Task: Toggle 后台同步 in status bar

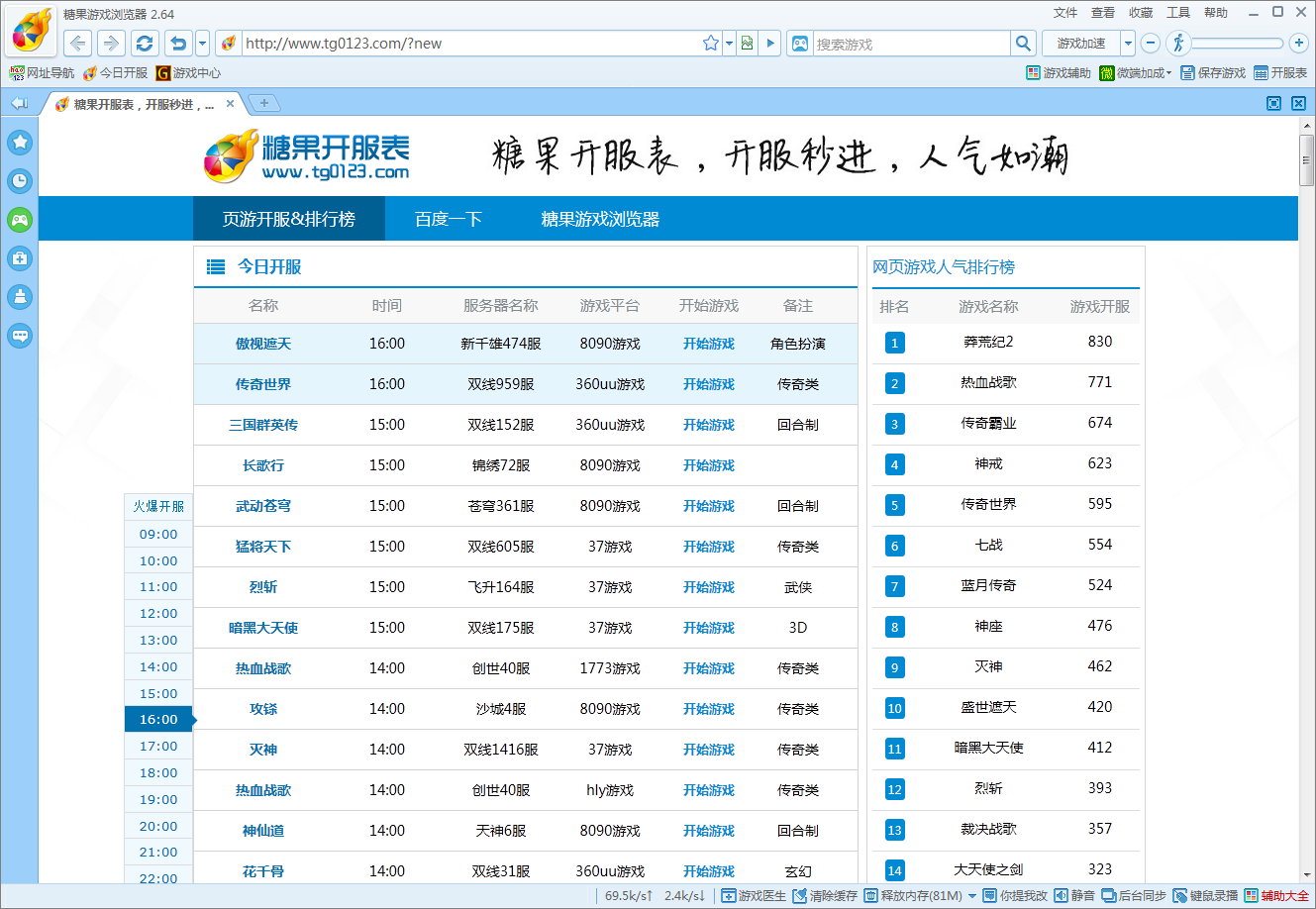Action: (1134, 895)
